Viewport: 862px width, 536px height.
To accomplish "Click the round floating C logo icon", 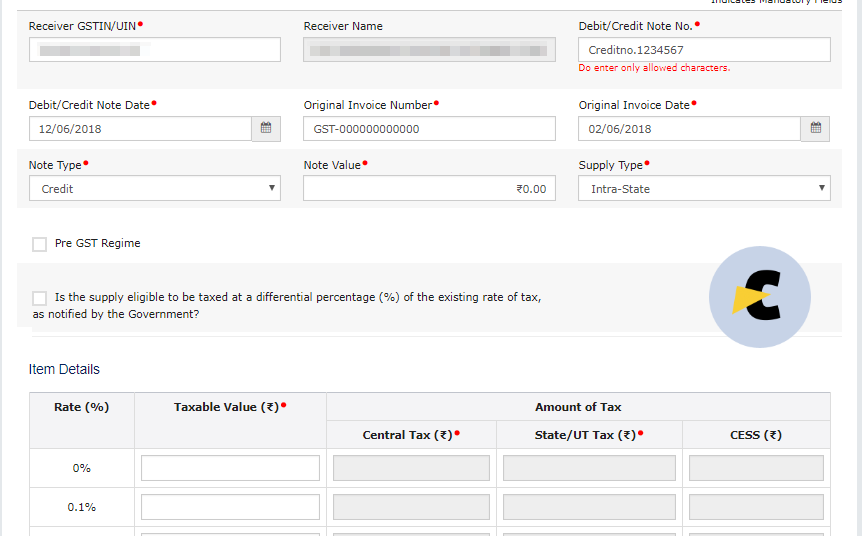I will coord(760,297).
